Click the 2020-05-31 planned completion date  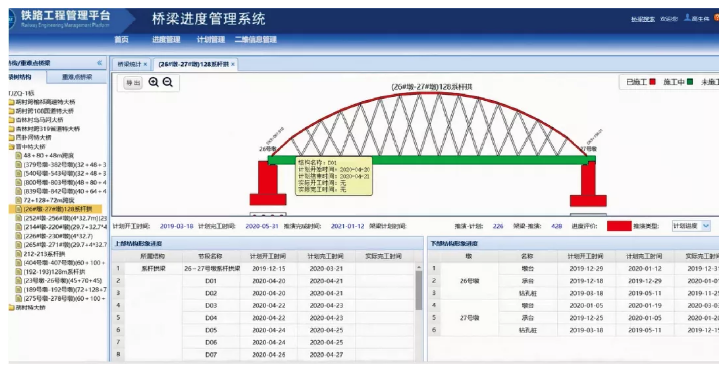coord(262,226)
